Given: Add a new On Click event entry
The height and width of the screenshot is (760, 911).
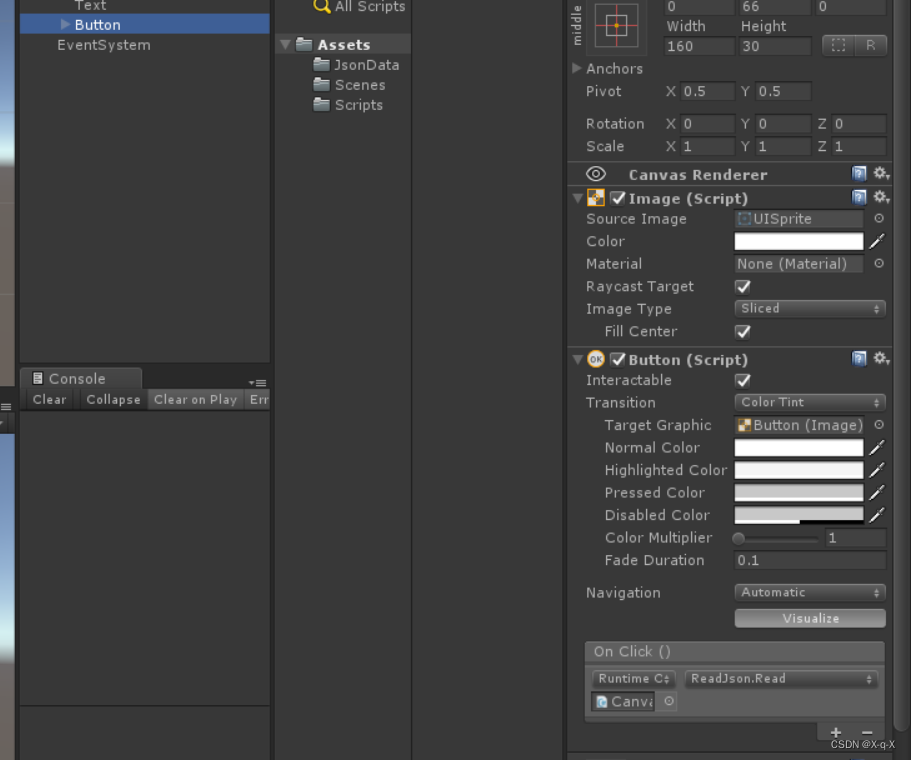Looking at the screenshot, I should pos(835,732).
